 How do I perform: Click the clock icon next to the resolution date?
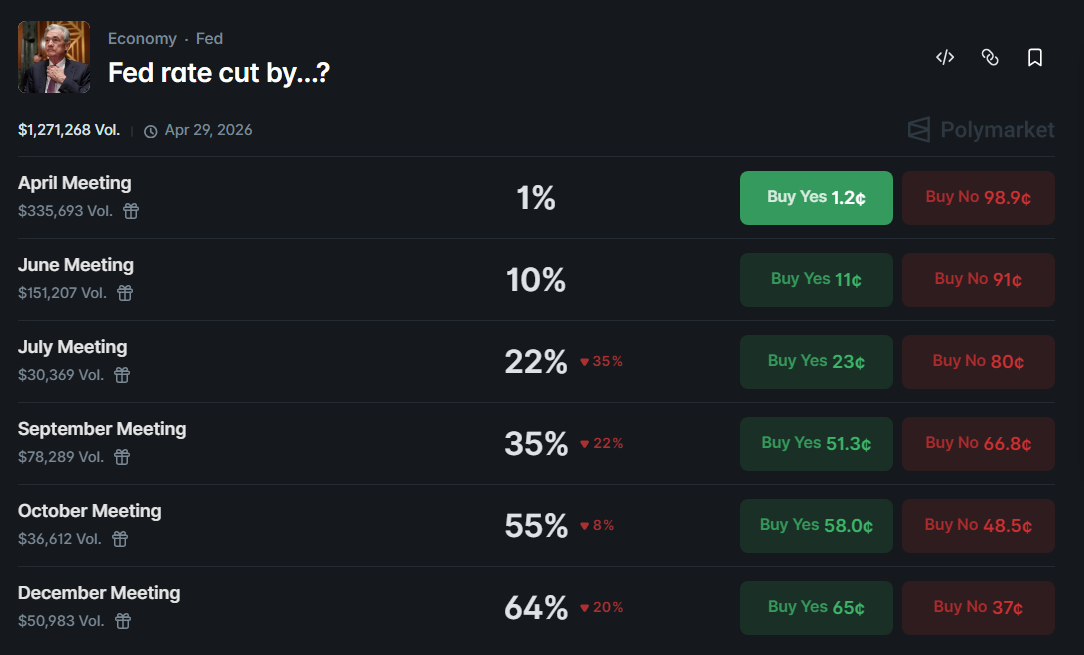[x=151, y=130]
